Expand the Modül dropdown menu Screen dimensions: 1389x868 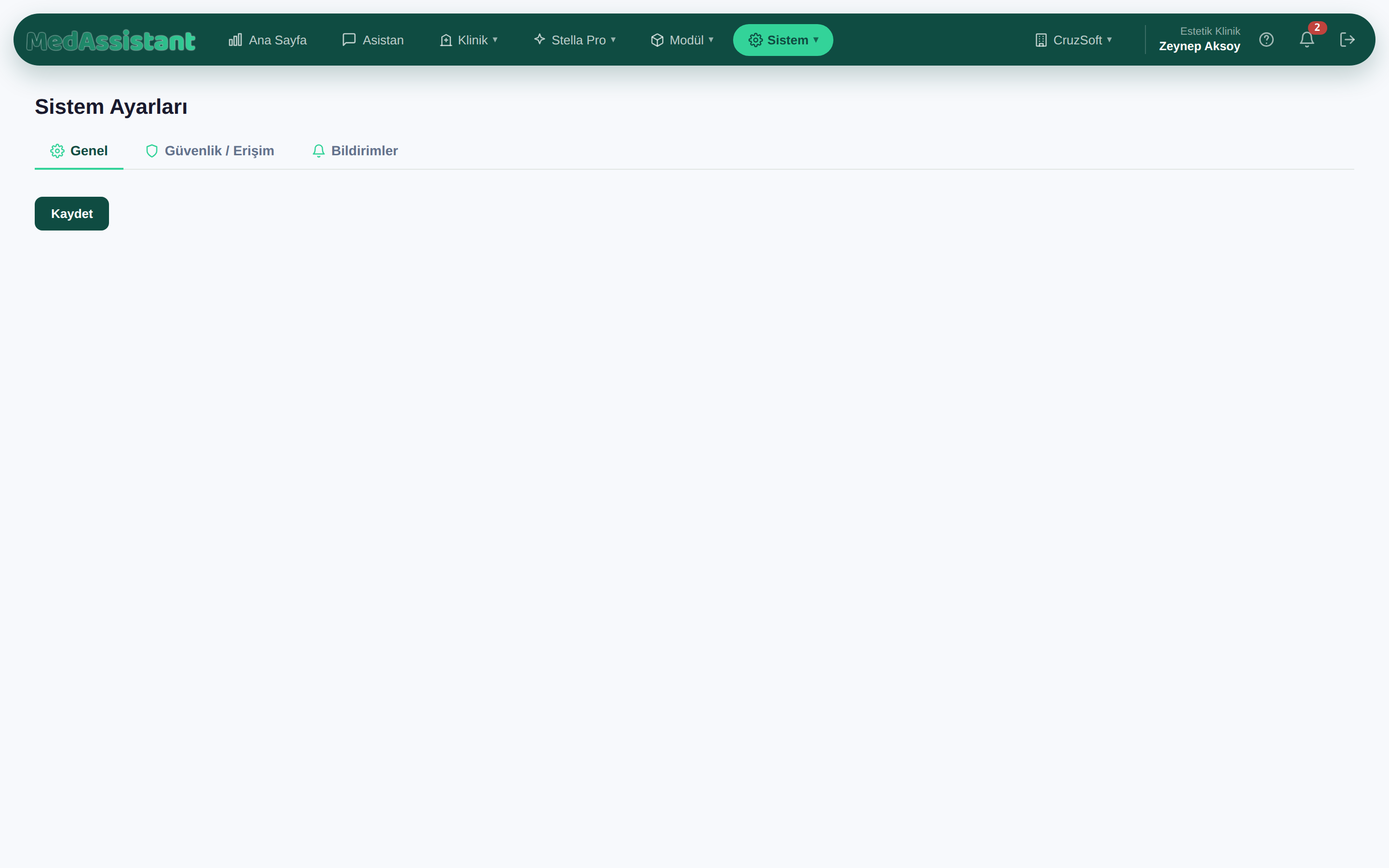point(682,40)
